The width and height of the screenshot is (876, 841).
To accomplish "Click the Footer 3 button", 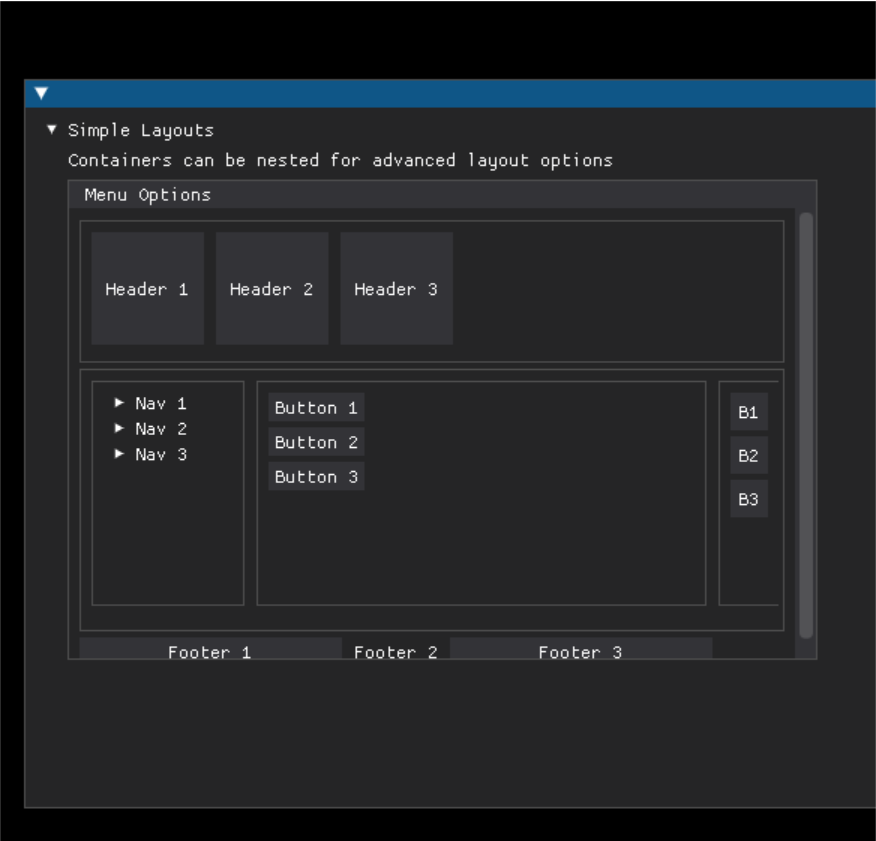I will point(581,649).
